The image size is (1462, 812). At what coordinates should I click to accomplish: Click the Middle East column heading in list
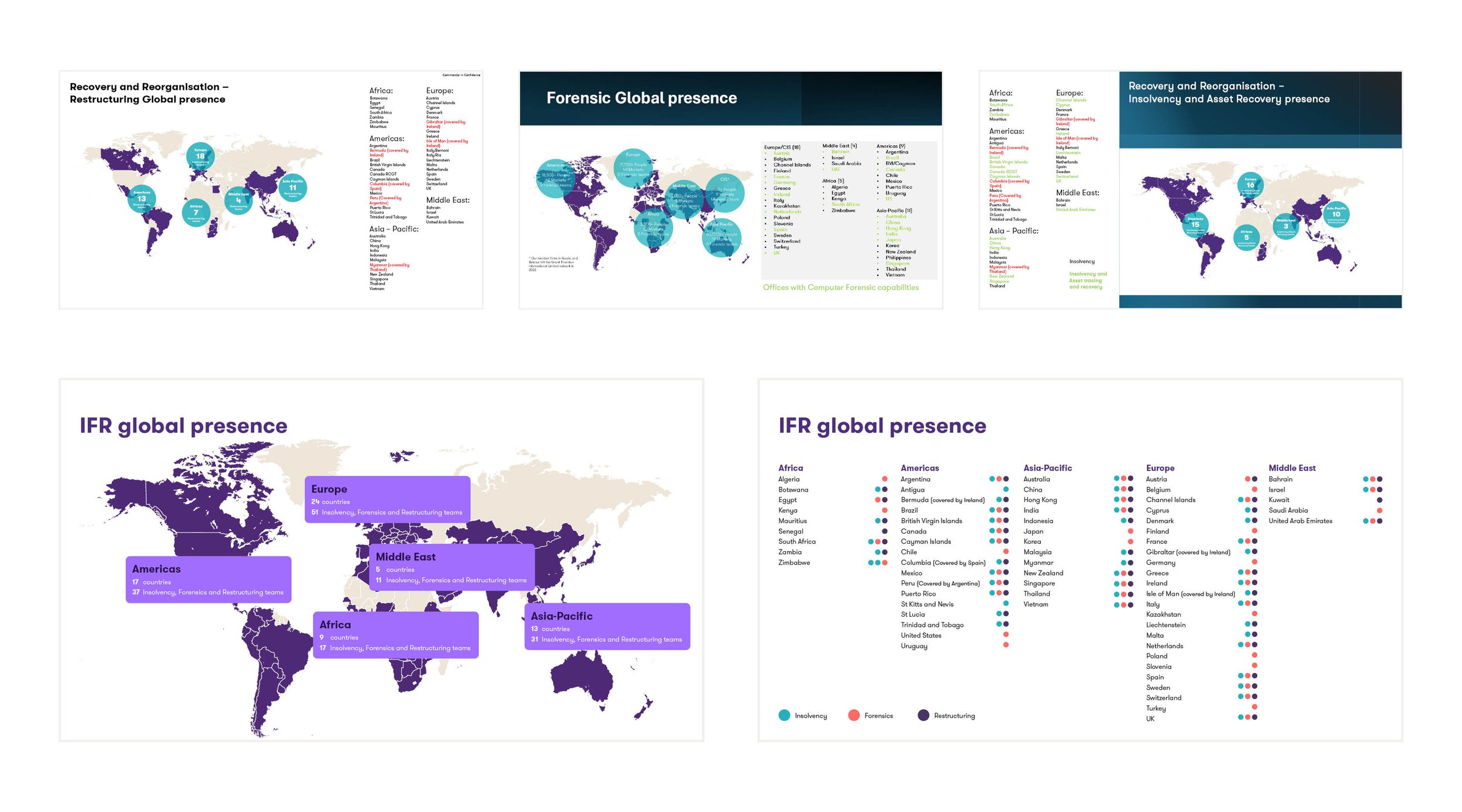point(1291,468)
